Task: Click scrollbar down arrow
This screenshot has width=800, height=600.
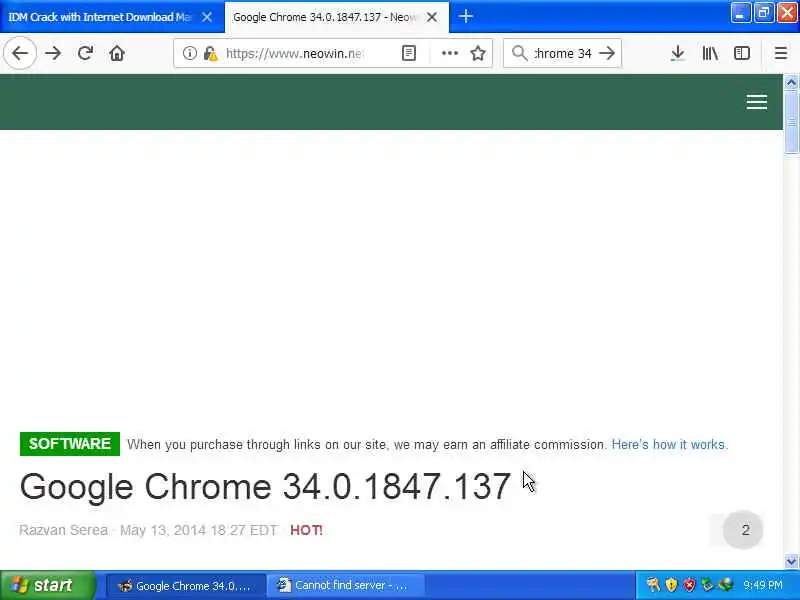Action: 791,562
